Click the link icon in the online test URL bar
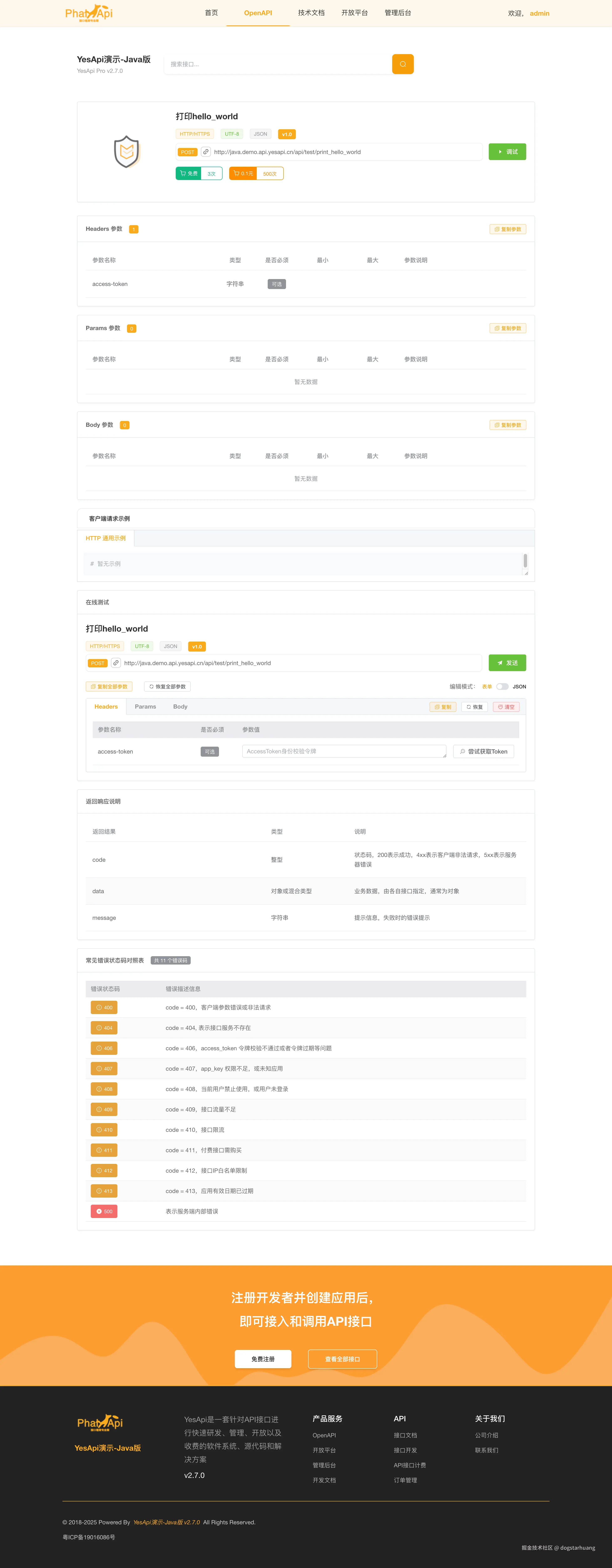The height and width of the screenshot is (1568, 612). 116,663
